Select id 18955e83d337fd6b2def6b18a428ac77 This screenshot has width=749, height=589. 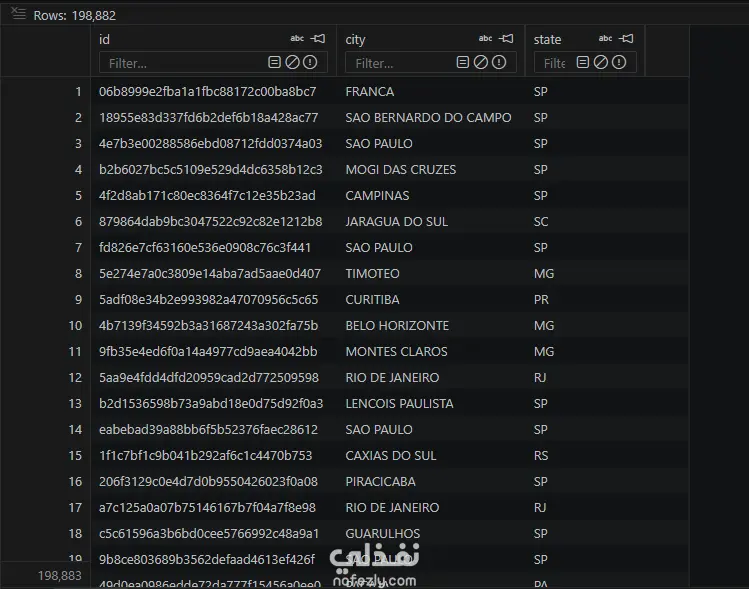tap(208, 118)
